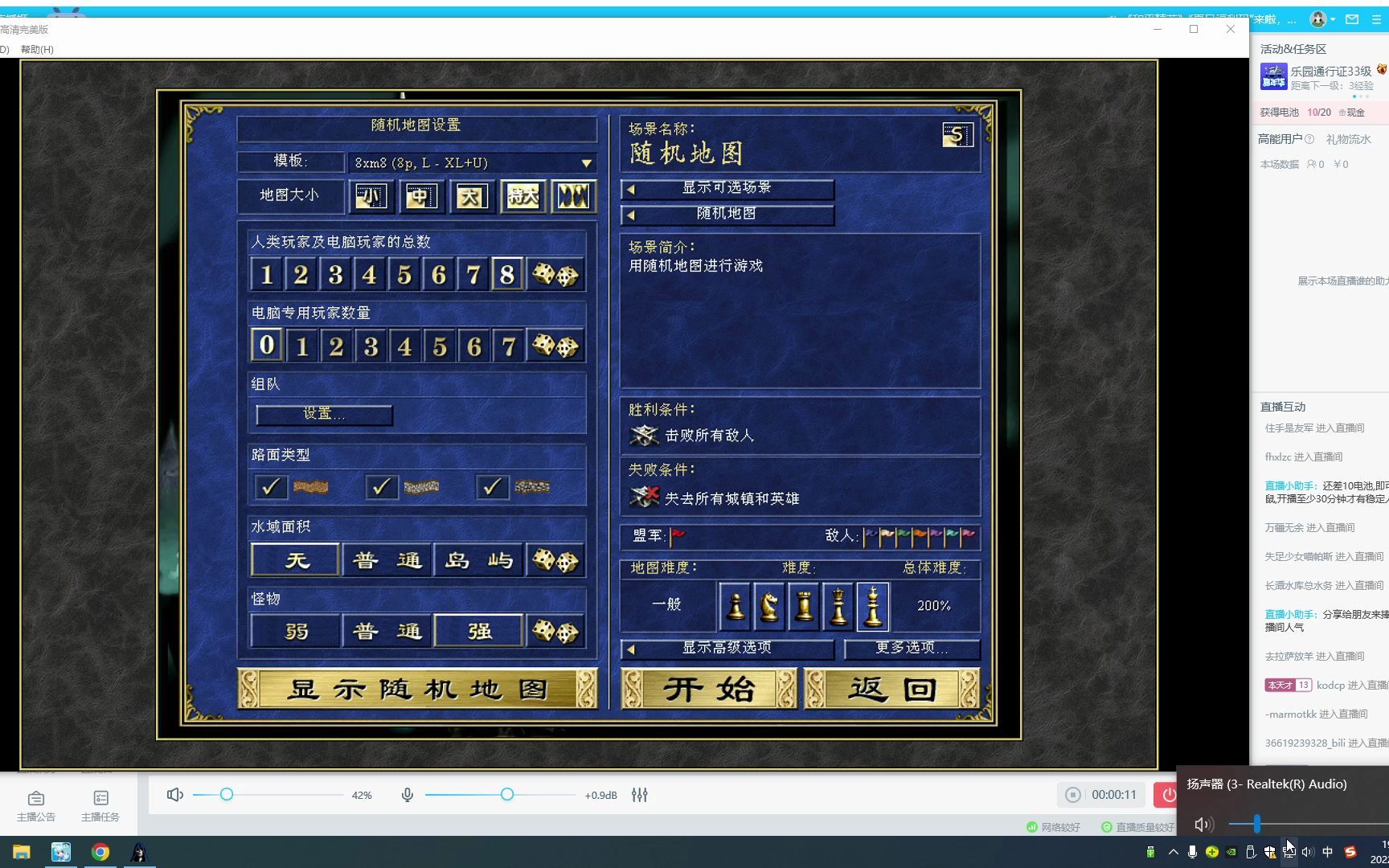Switch to 礼物流水 tab
1389x868 pixels.
click(1348, 139)
